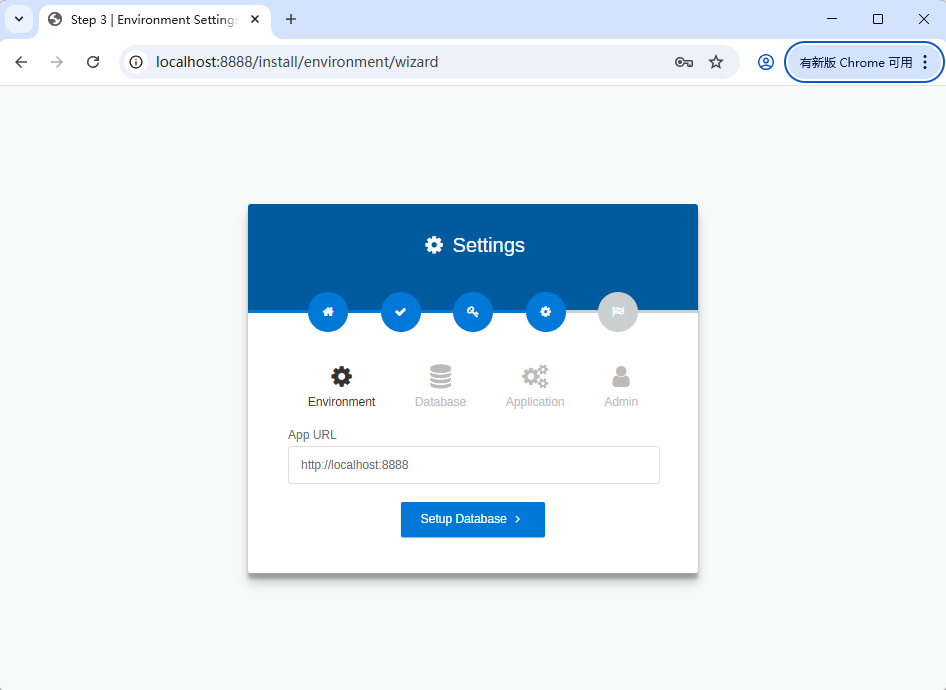946x690 pixels.
Task: Select the checkmark requirements step circle
Action: coord(401,312)
